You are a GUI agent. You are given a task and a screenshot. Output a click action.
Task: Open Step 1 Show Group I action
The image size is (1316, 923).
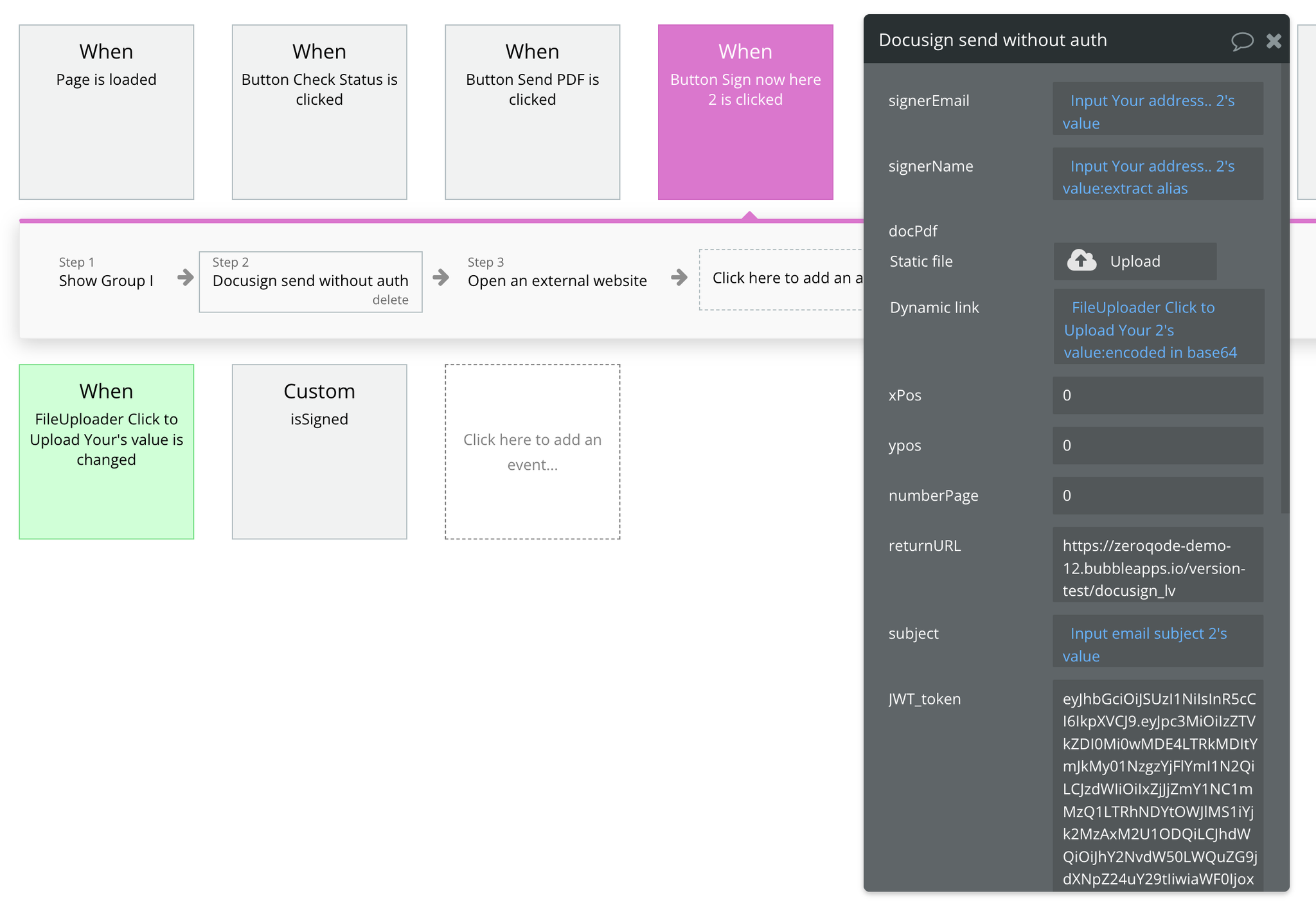click(x=106, y=281)
